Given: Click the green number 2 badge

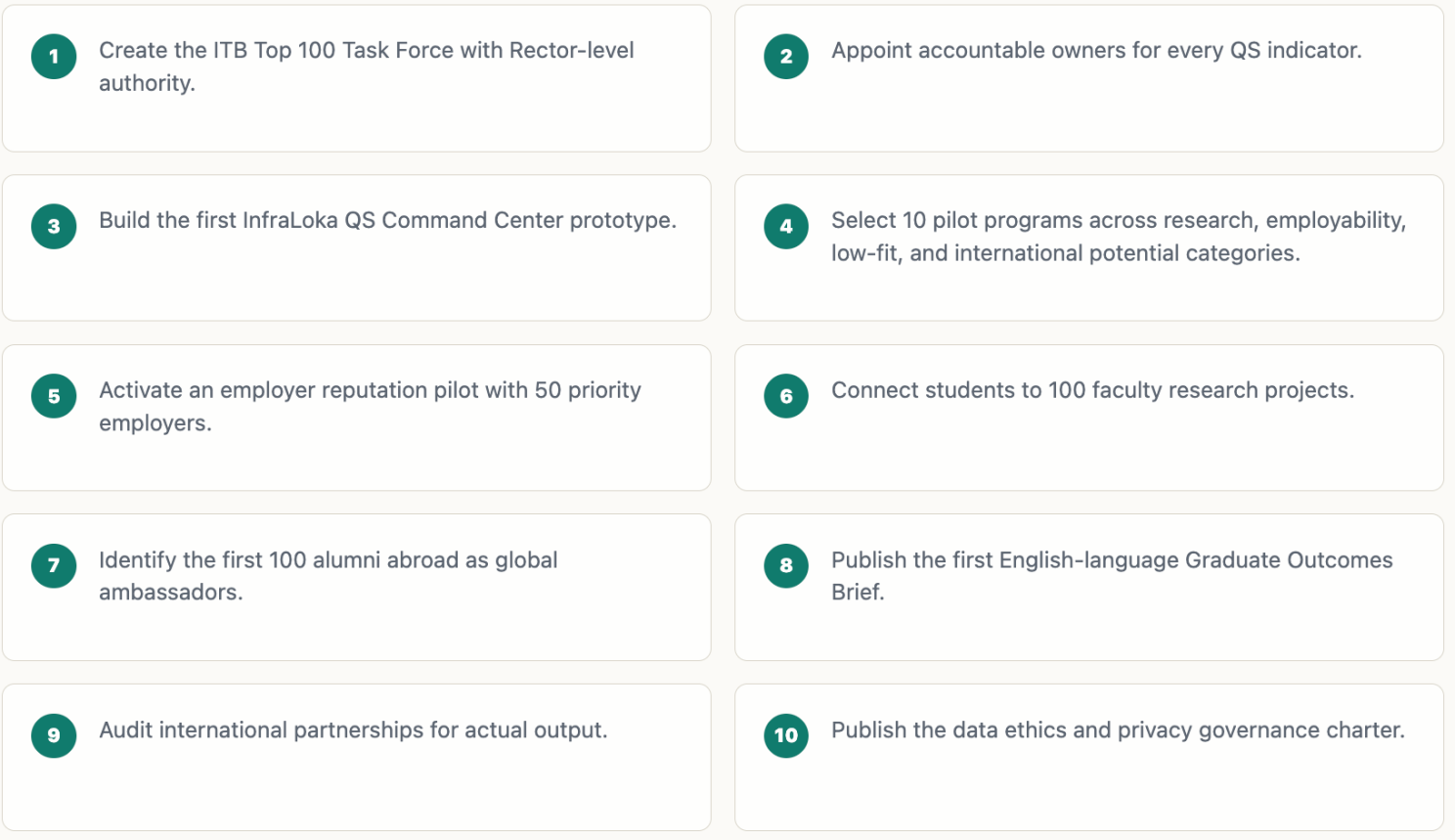Looking at the screenshot, I should pyautogui.click(x=786, y=57).
